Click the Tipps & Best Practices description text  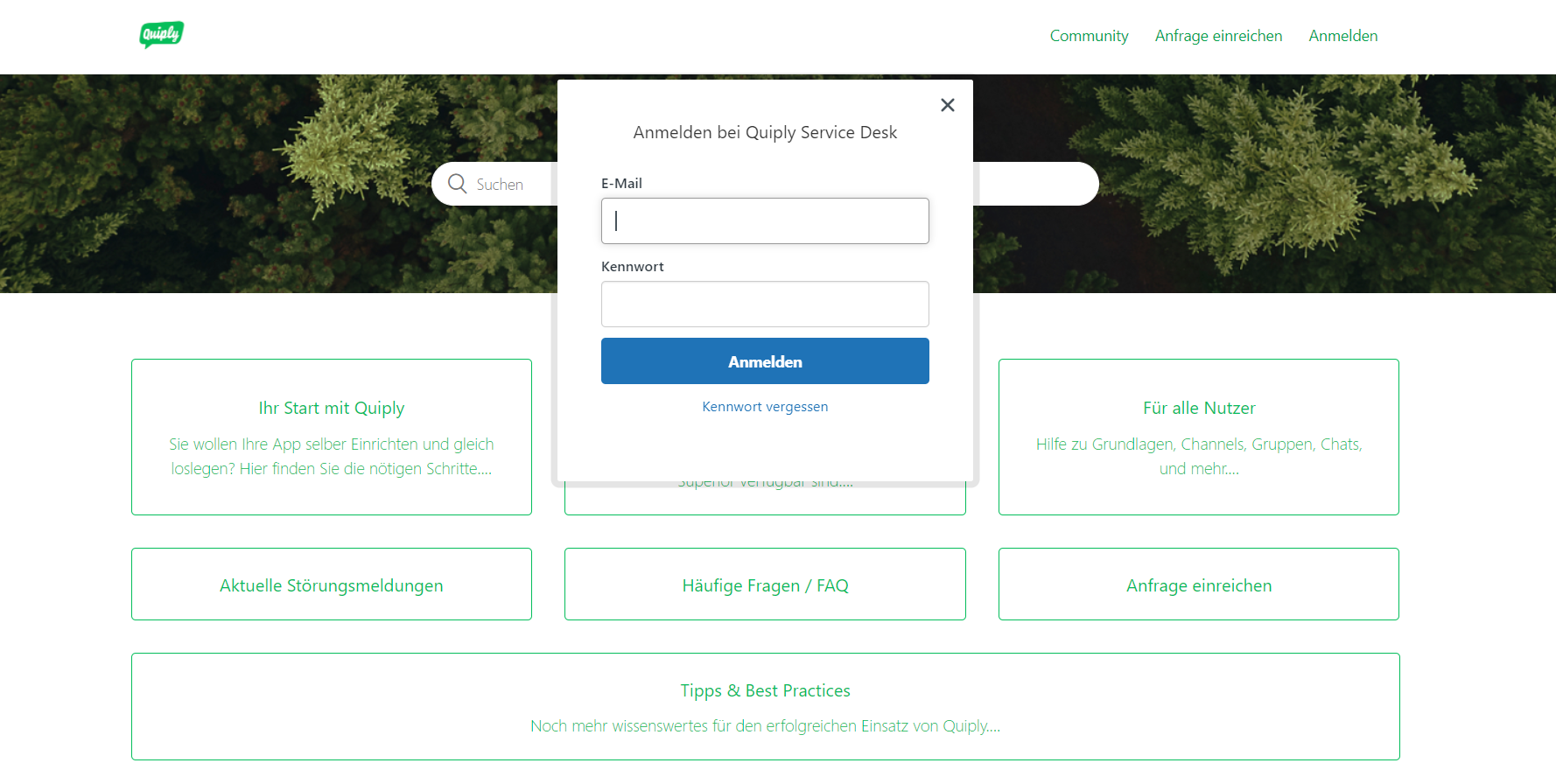click(x=765, y=726)
